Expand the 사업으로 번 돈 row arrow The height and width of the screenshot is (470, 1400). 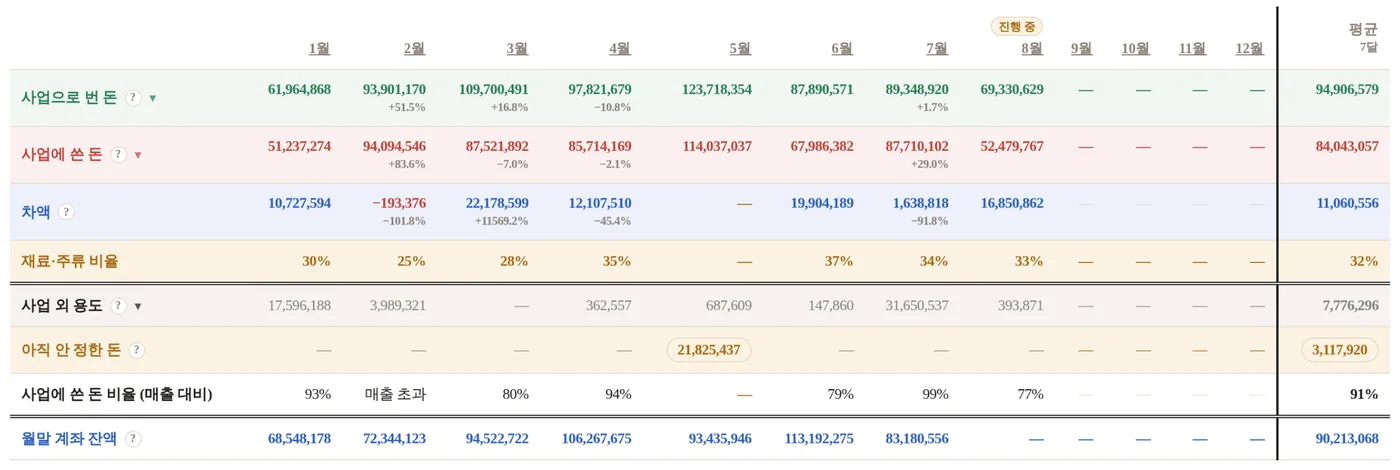tap(152, 98)
